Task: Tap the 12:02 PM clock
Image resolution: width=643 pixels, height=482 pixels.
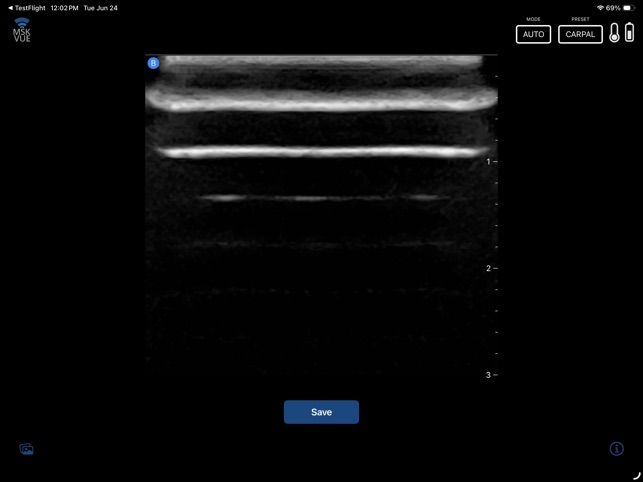Action: tap(64, 8)
